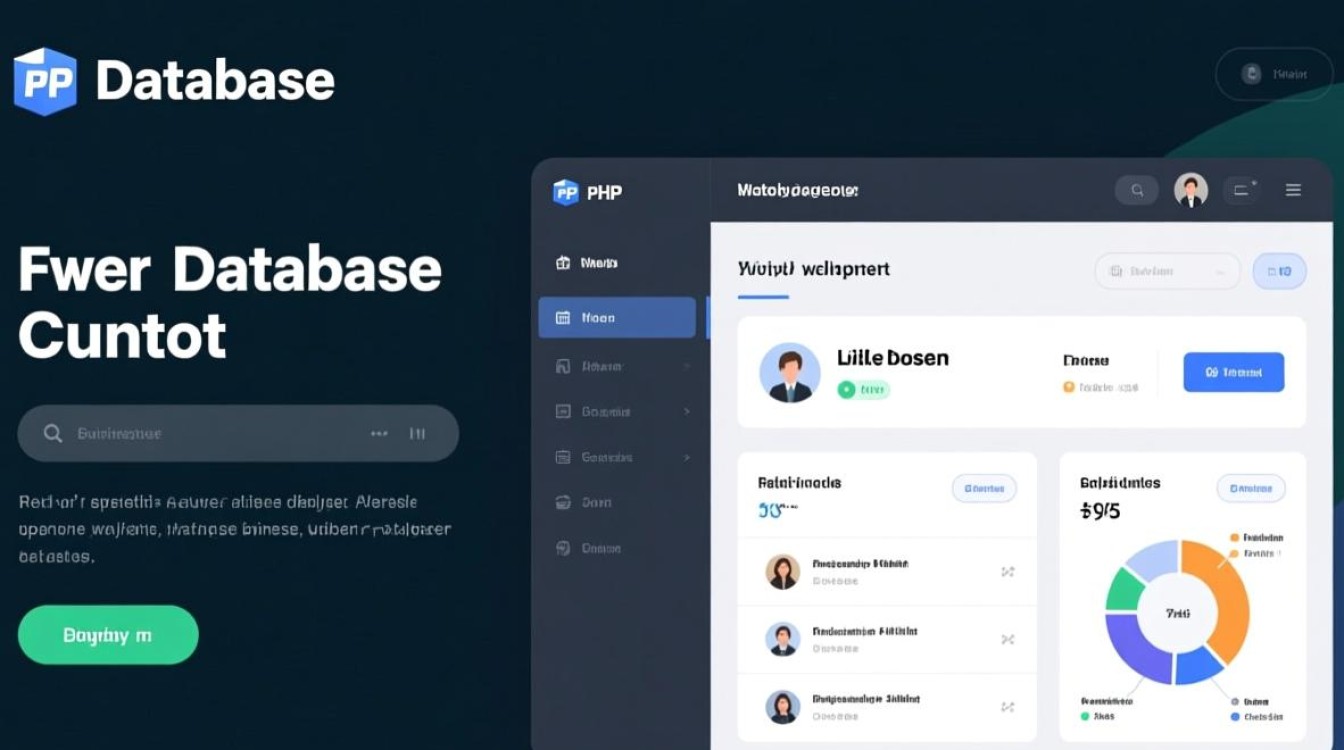
Task: Click action icon on third list row
Action: pos(1007,706)
